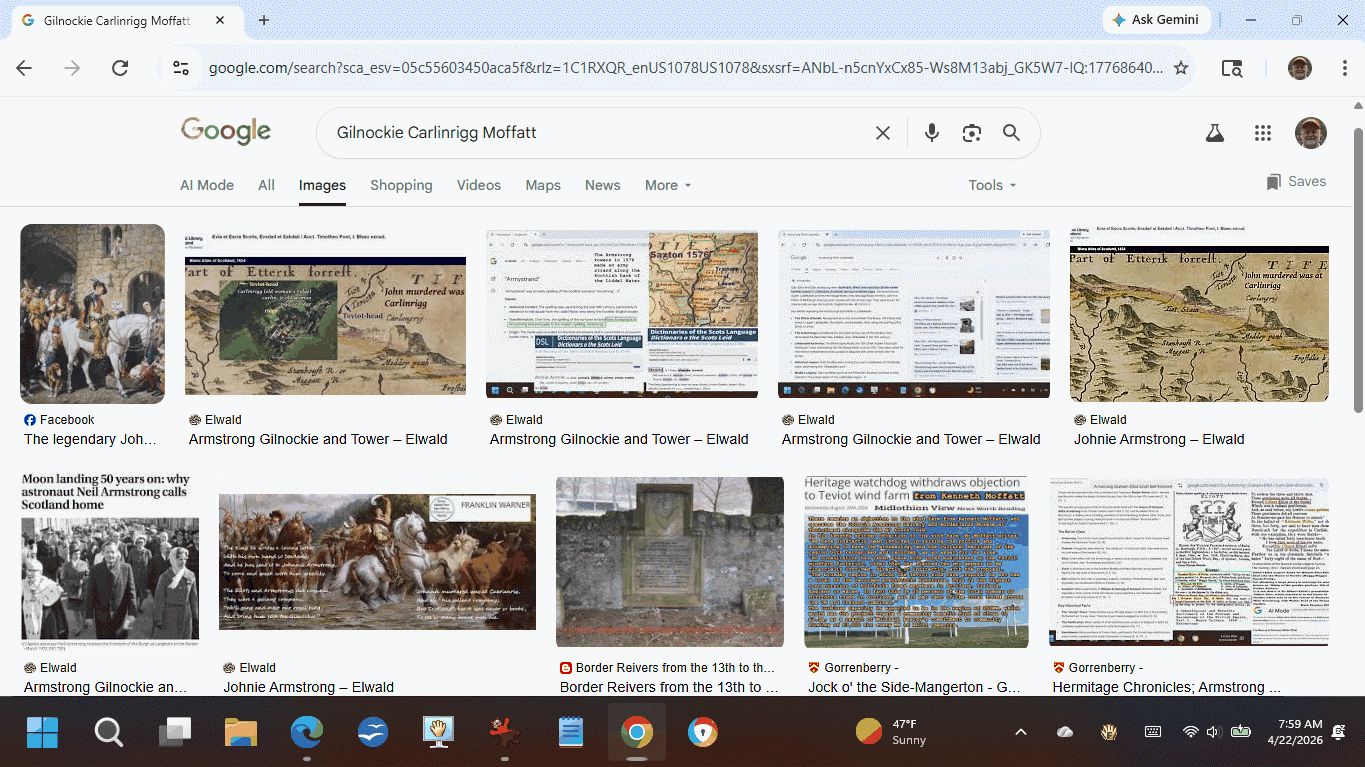This screenshot has height=767, width=1365.
Task: Show hidden system tray icons
Action: 1020,732
